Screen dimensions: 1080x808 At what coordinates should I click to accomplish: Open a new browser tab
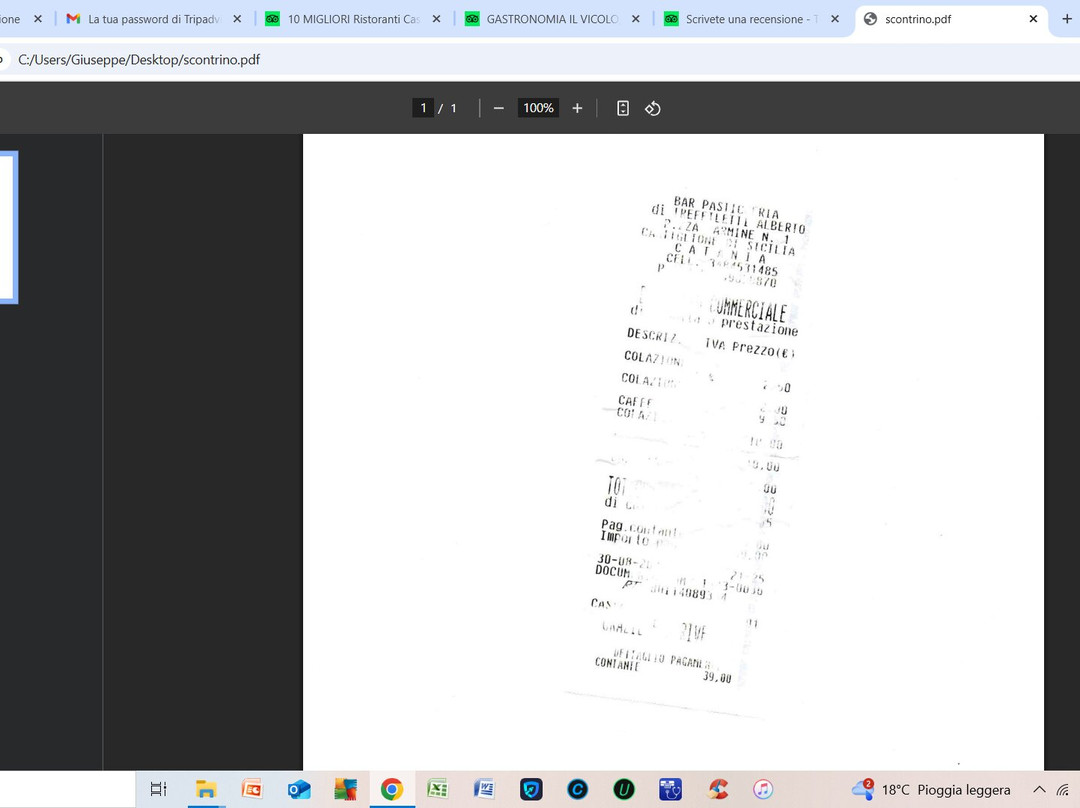[1066, 19]
